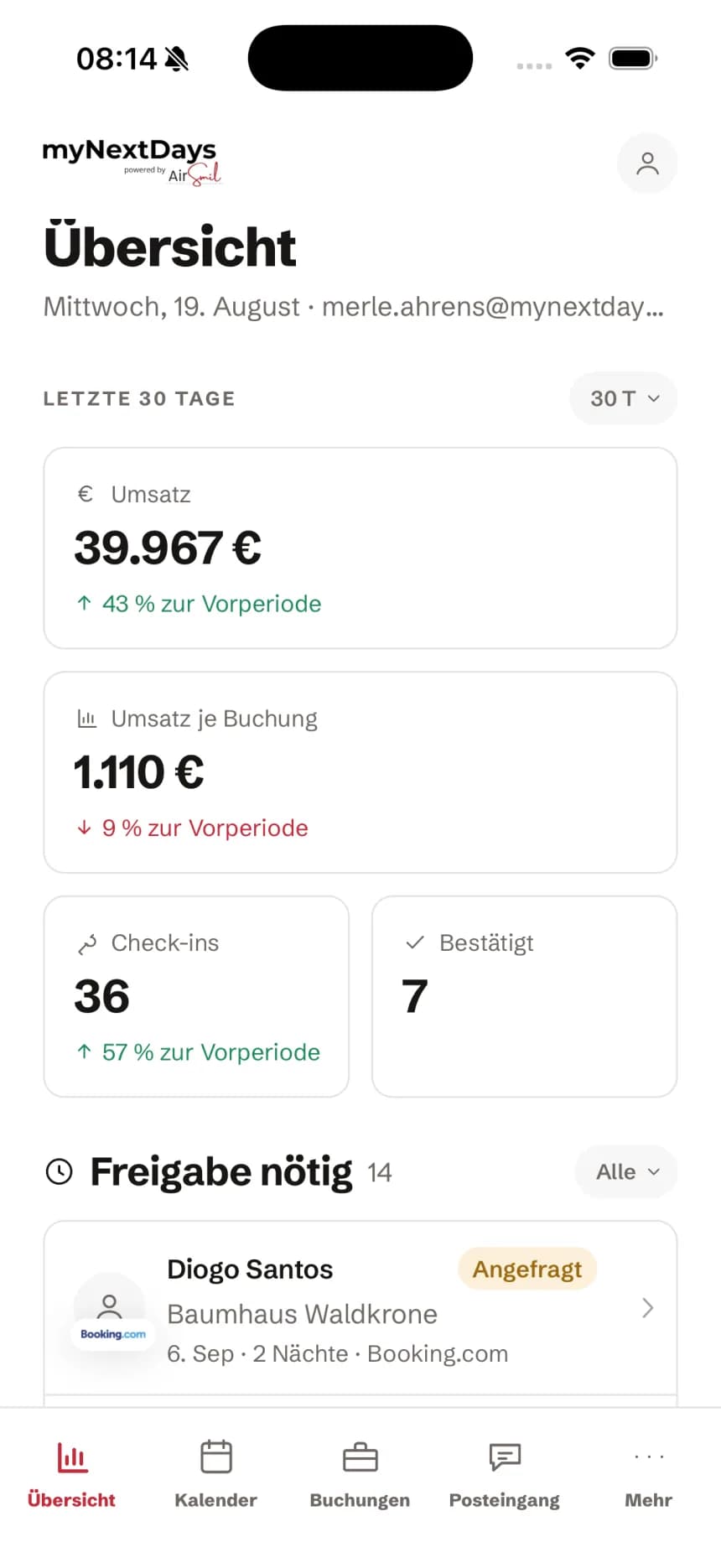Switch to the Posteingang tab label
Screen dimensions: 721x1568
click(x=505, y=1500)
